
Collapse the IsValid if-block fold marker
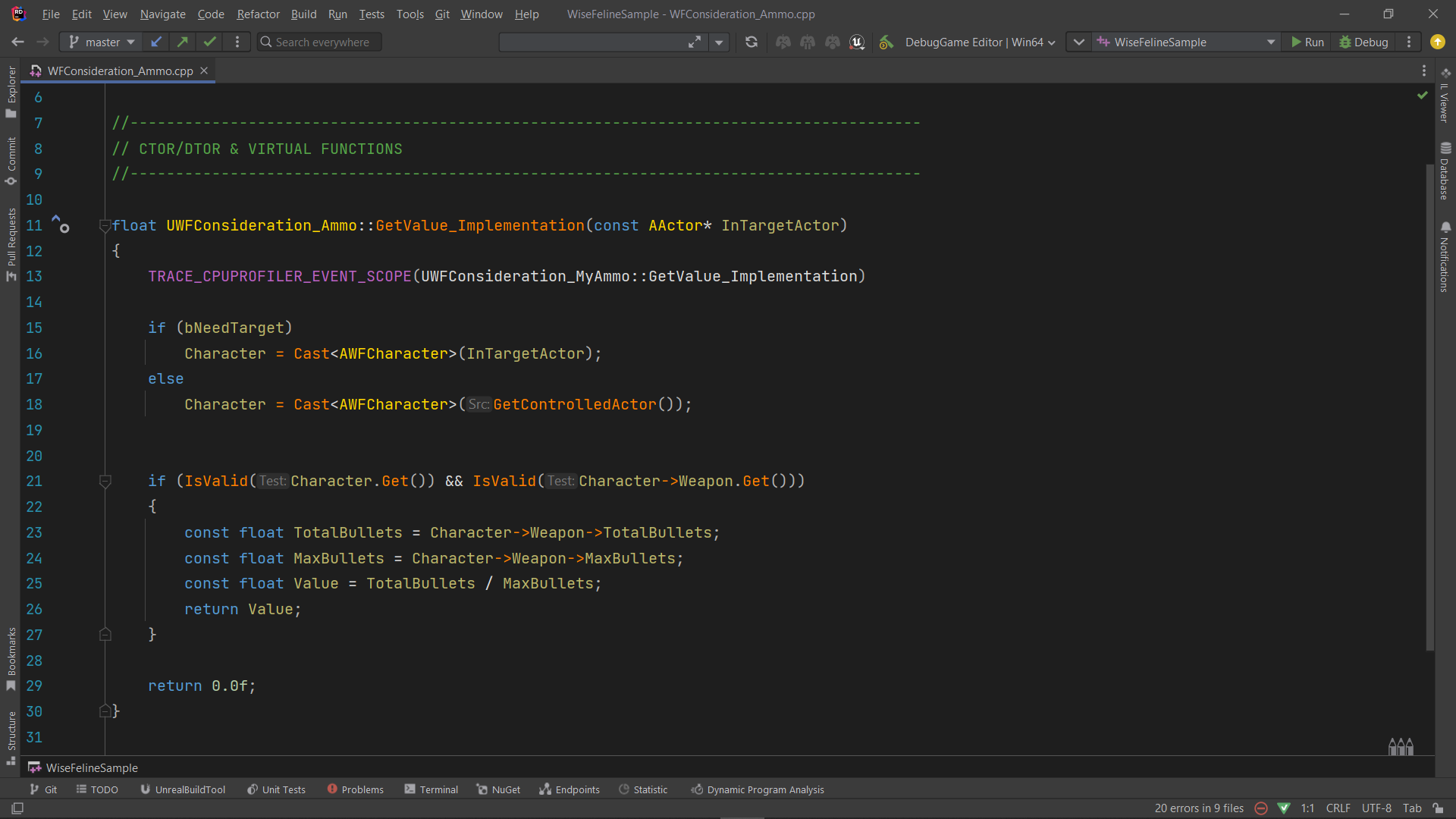(x=105, y=481)
